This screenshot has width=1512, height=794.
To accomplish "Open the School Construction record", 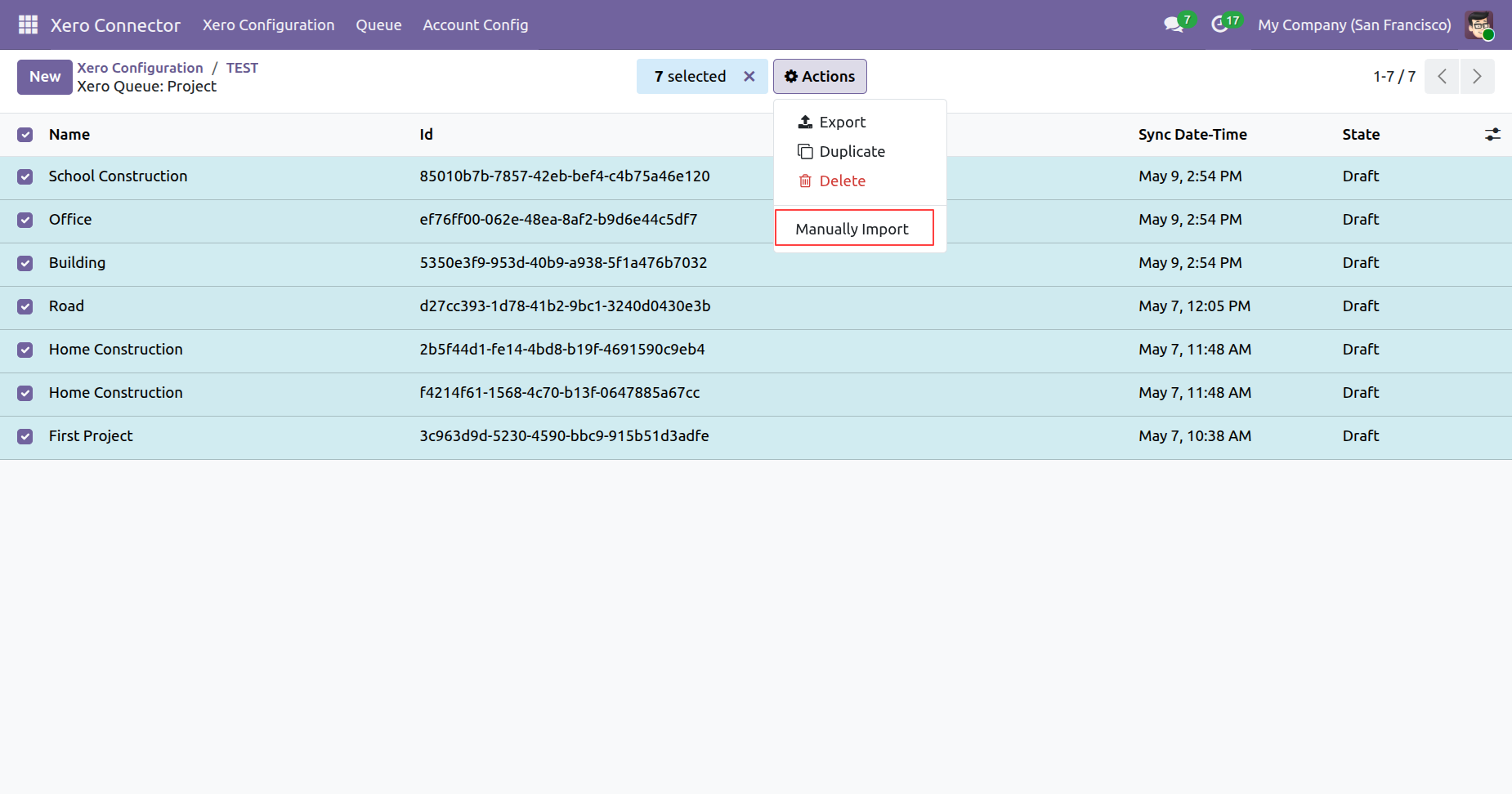I will [x=118, y=176].
